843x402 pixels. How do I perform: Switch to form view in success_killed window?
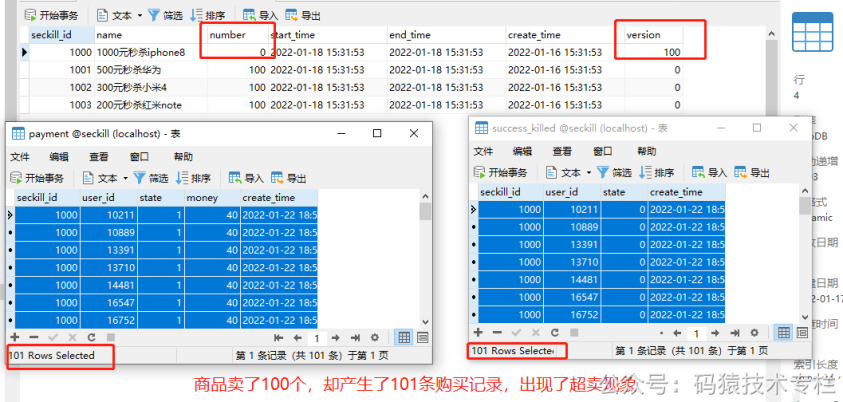coord(802,333)
